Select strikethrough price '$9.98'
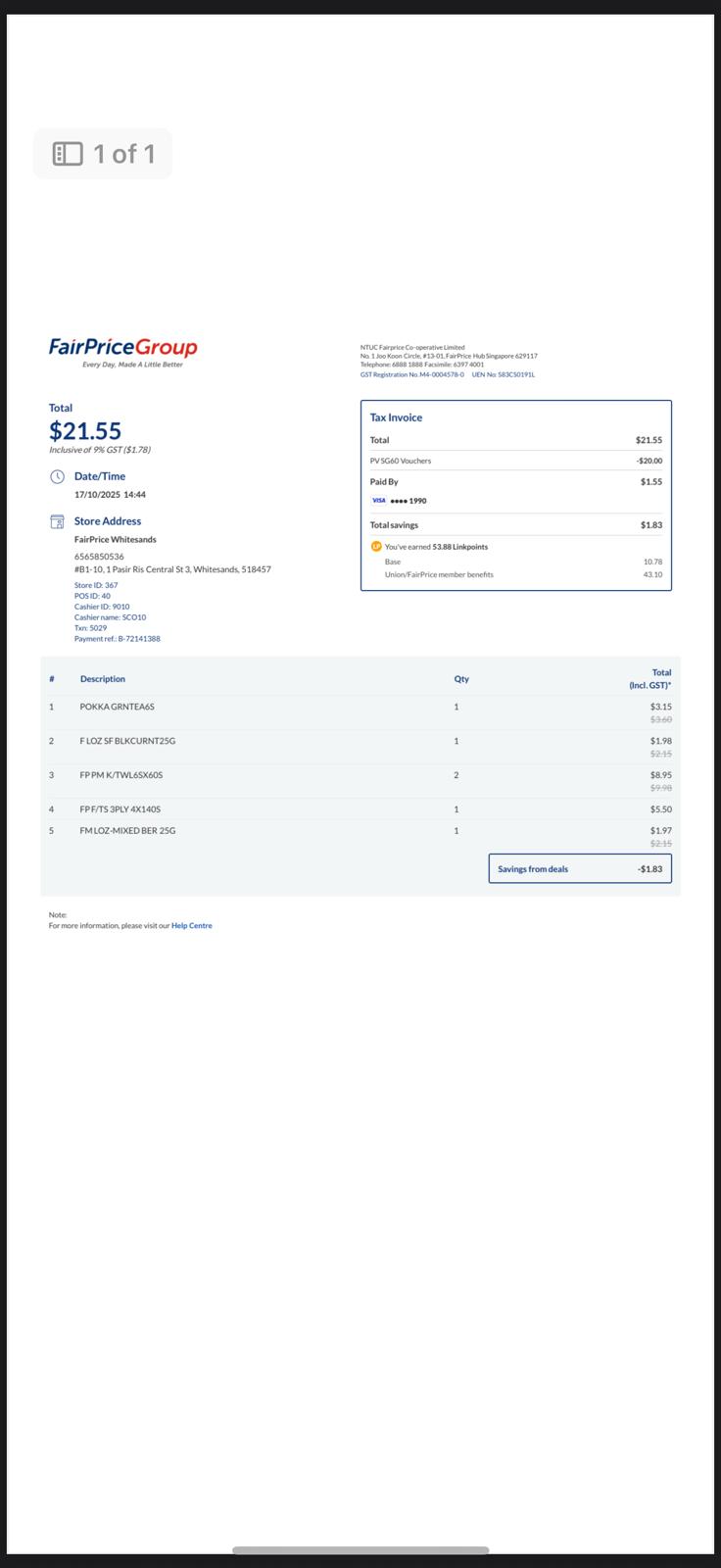The width and height of the screenshot is (721, 1568). coord(661,788)
